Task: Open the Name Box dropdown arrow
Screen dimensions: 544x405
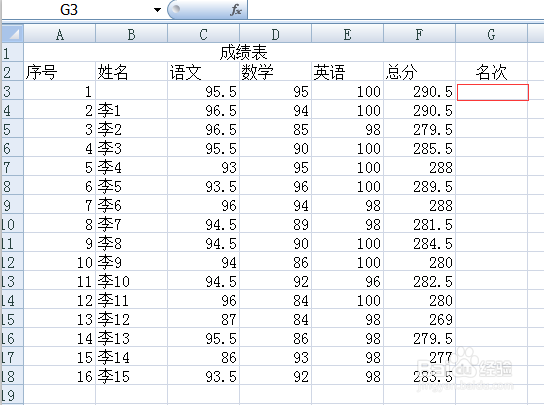Action: pos(158,10)
